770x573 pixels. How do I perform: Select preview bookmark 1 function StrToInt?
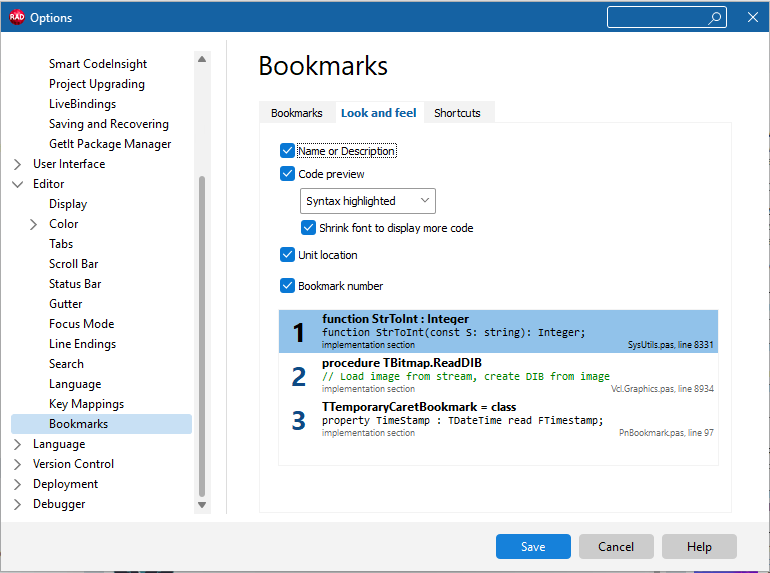(498, 331)
